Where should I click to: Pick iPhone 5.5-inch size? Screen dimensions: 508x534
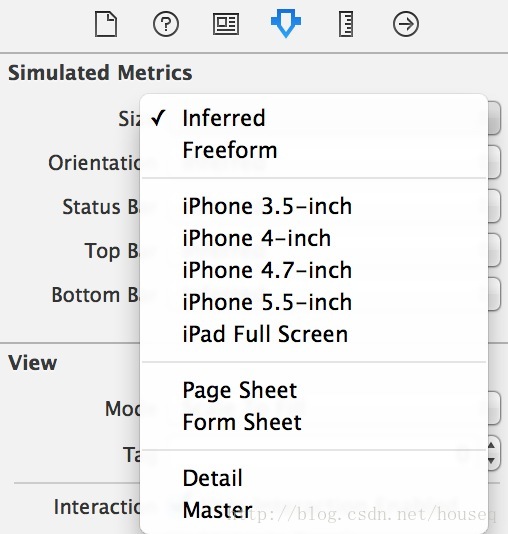(314, 302)
